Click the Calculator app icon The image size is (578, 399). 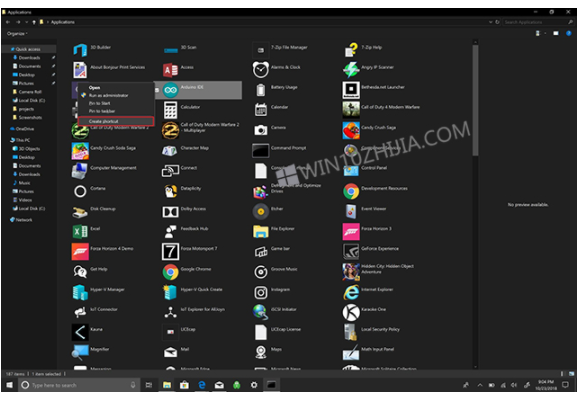[170, 110]
